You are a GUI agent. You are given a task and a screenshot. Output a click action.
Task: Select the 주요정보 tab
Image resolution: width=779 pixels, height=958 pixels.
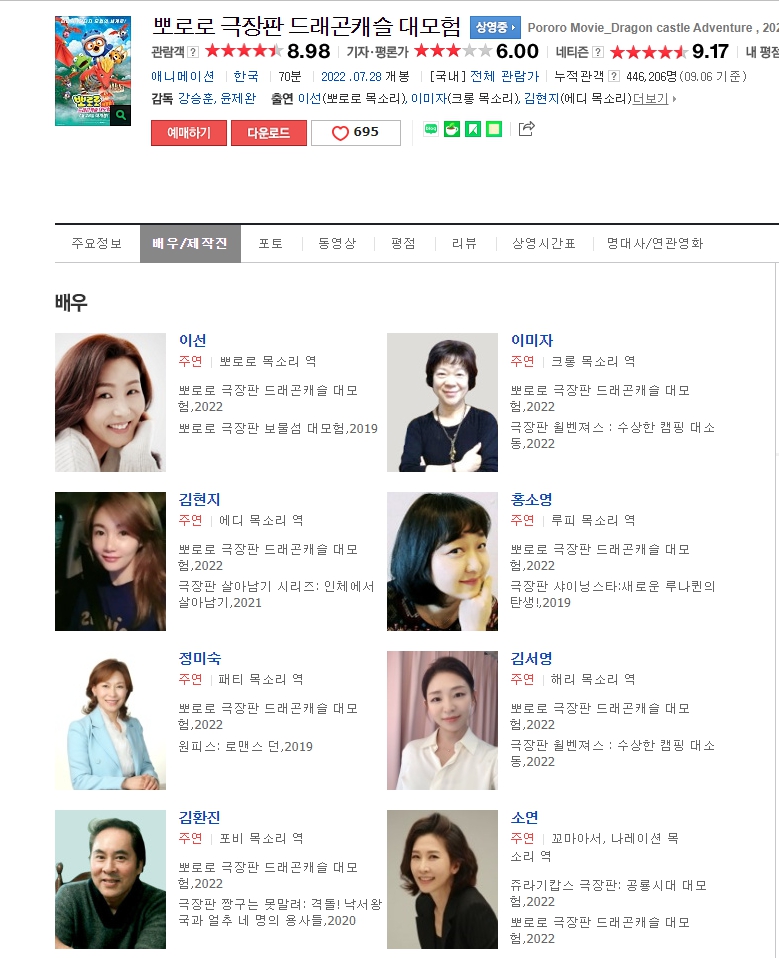pyautogui.click(x=97, y=243)
